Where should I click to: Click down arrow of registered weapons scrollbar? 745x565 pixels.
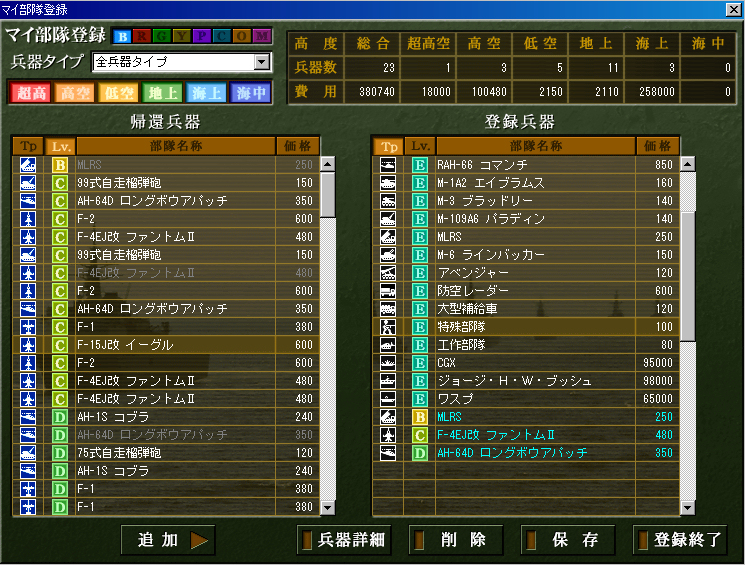coord(688,508)
